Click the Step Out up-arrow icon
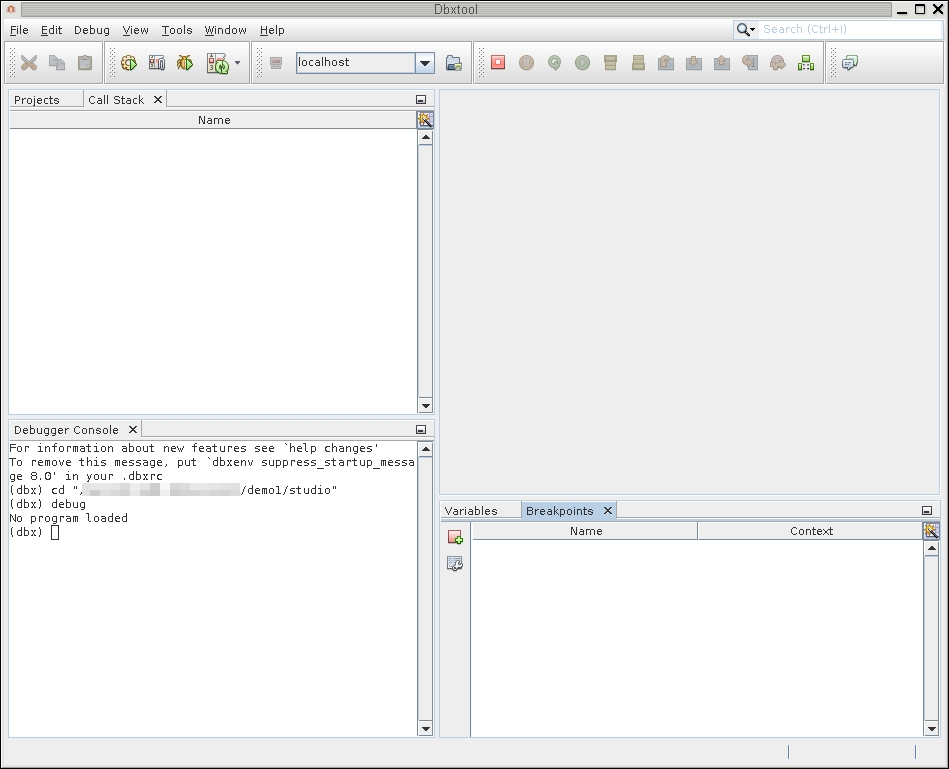 [721, 62]
